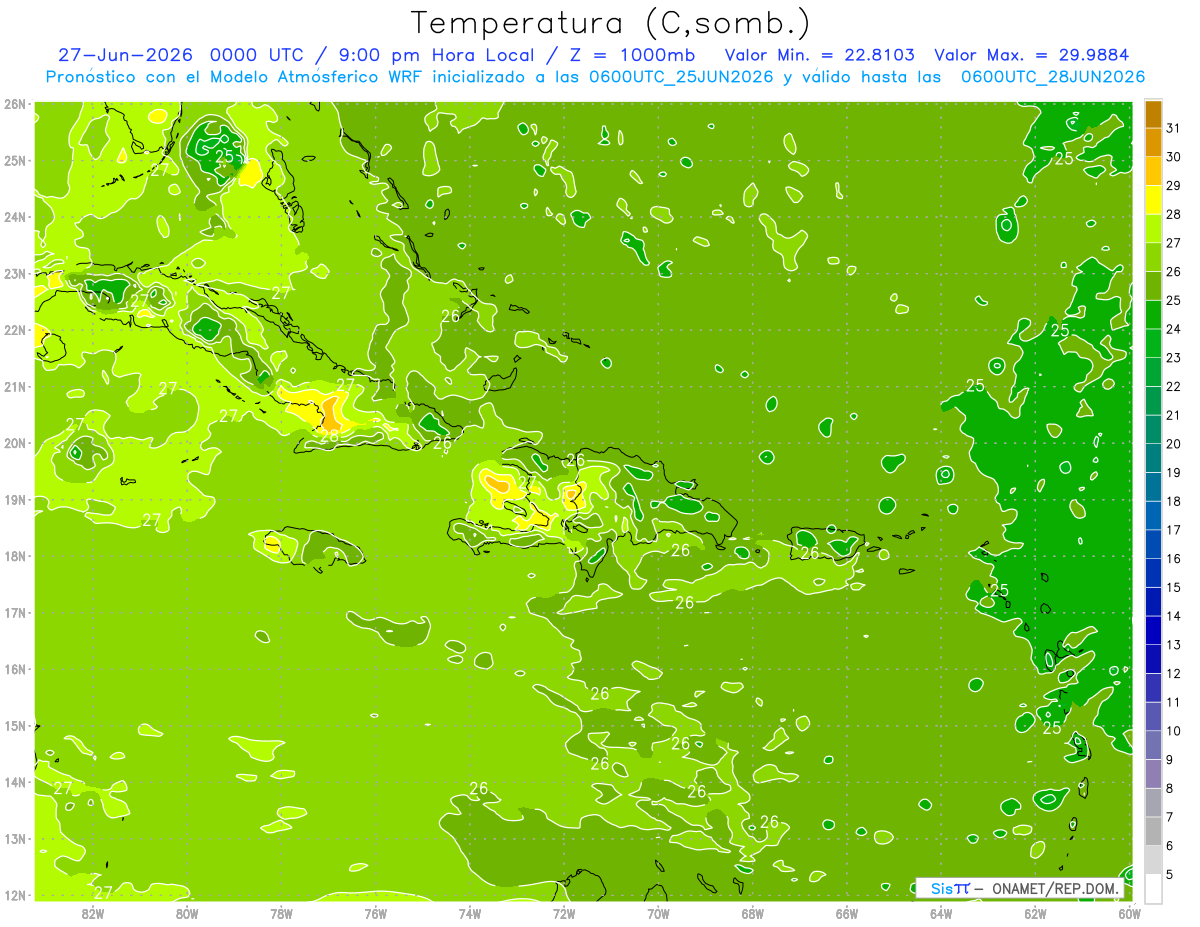Click the "6" color-scale label

(x=1170, y=846)
